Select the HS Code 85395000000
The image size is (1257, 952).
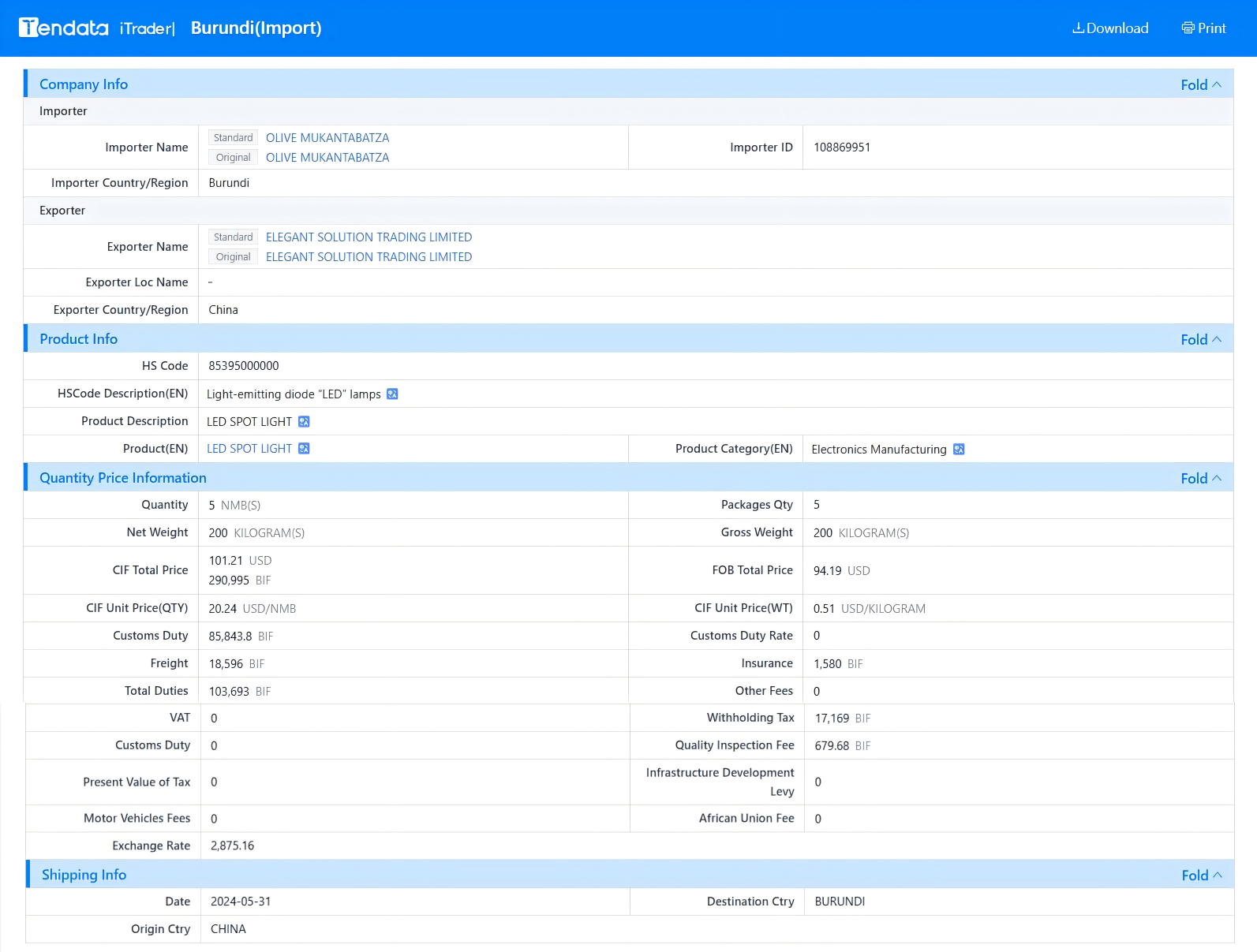click(x=244, y=366)
